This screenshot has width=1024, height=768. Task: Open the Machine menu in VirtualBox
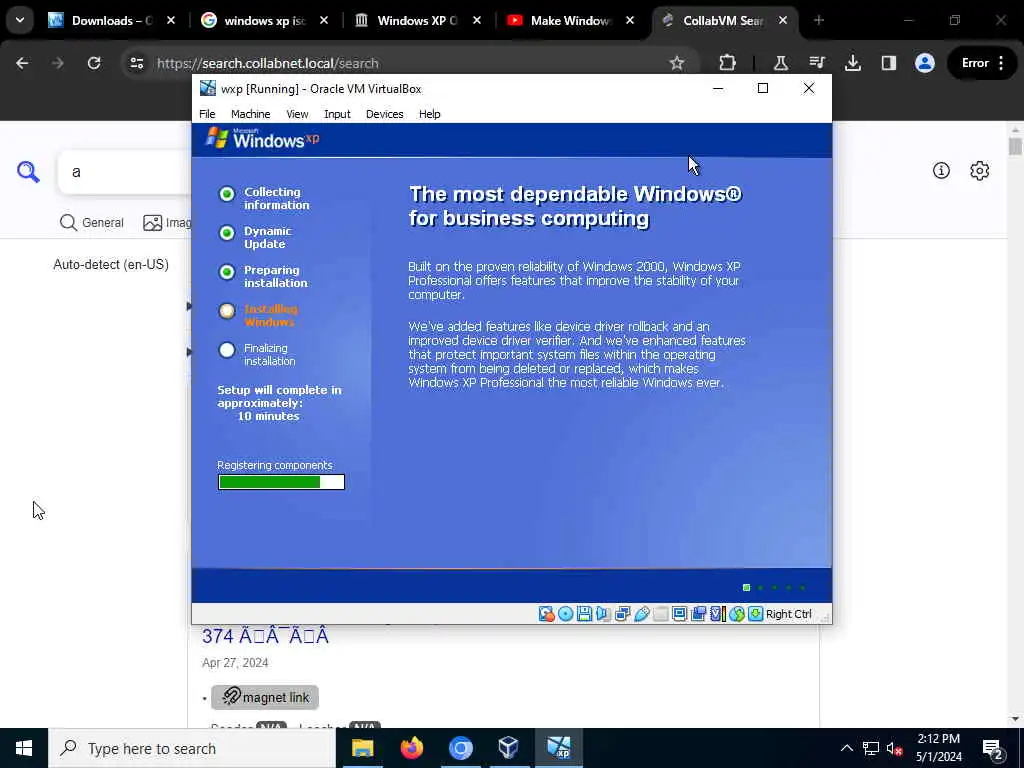click(x=250, y=114)
